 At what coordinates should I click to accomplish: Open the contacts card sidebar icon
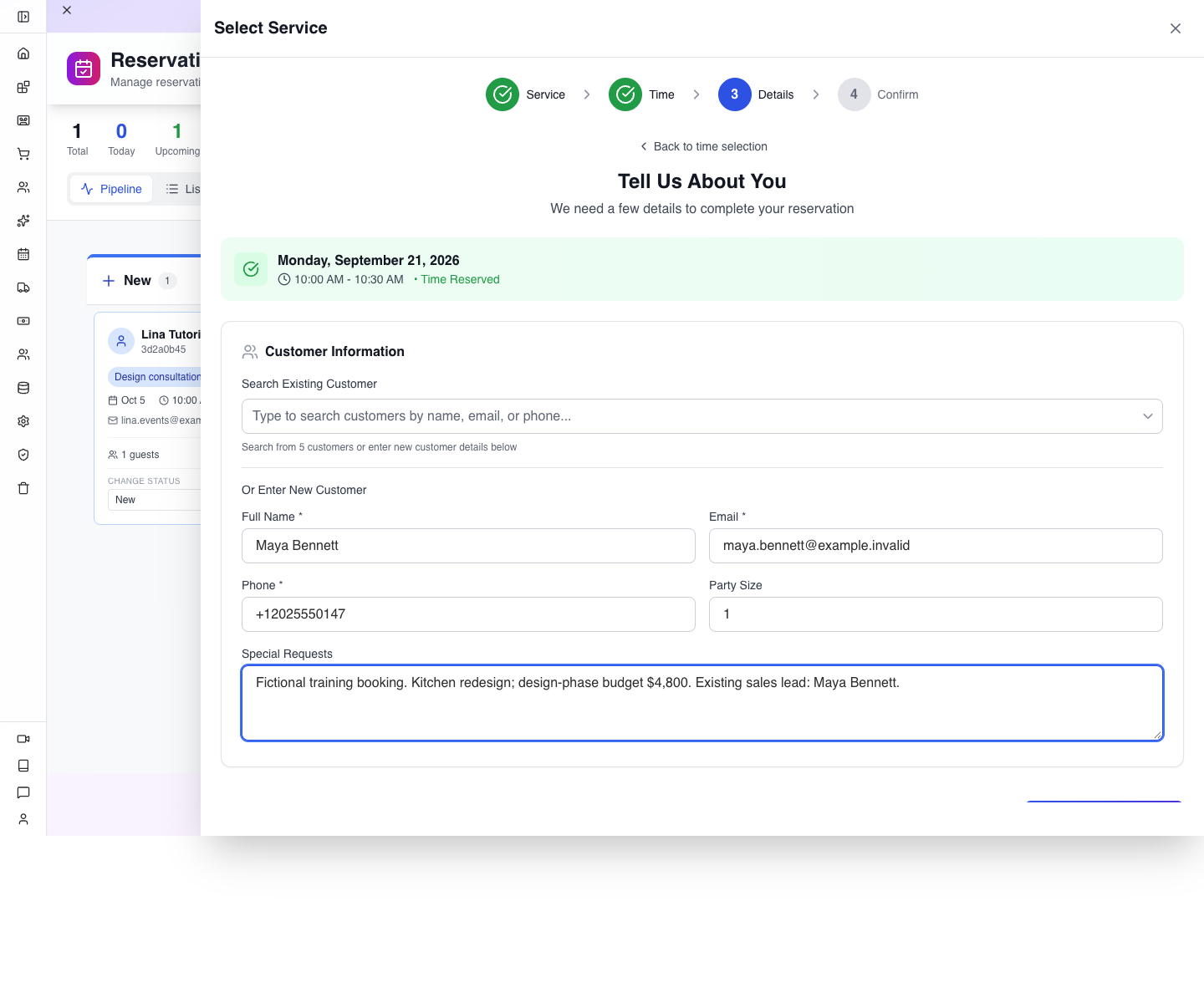[x=23, y=120]
